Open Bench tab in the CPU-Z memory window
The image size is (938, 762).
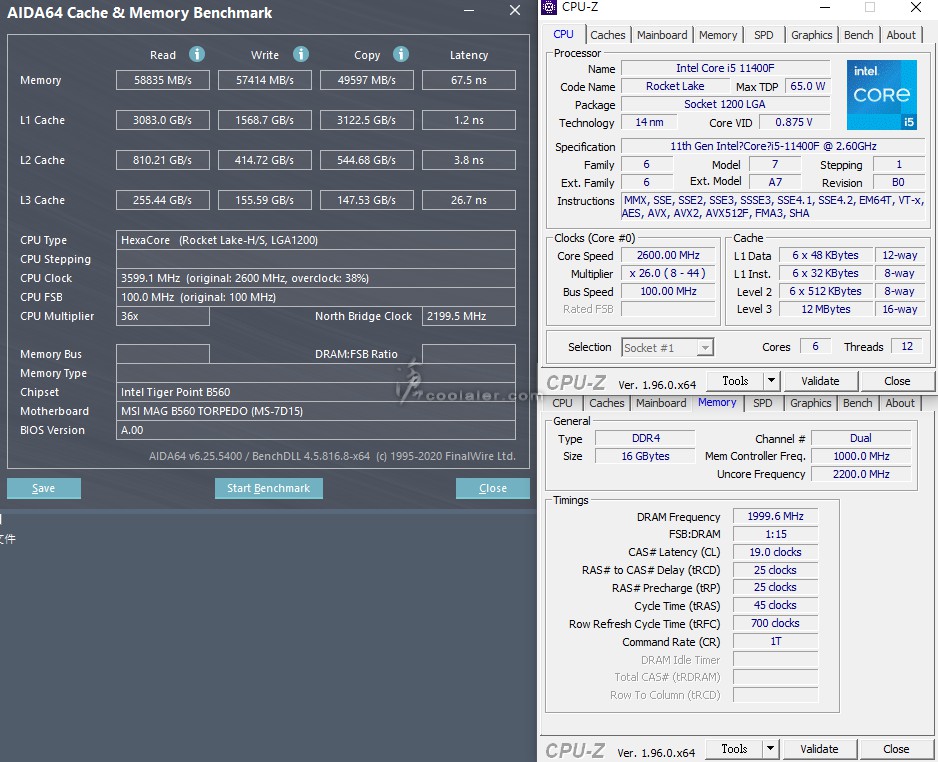pyautogui.click(x=857, y=403)
